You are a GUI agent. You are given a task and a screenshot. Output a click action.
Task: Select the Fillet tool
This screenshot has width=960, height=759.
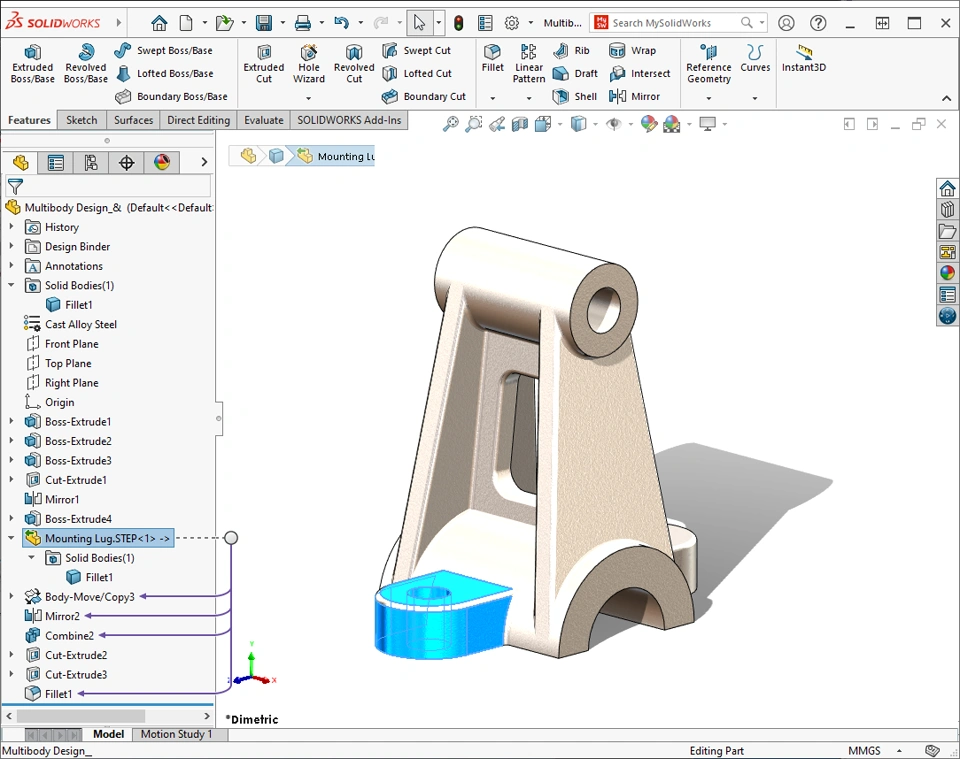click(x=492, y=58)
